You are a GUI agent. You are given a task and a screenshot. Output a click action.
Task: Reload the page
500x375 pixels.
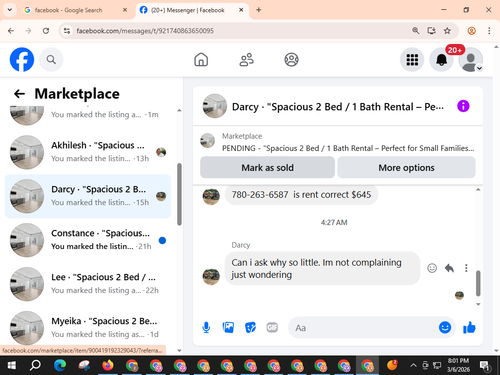pyautogui.click(x=46, y=31)
